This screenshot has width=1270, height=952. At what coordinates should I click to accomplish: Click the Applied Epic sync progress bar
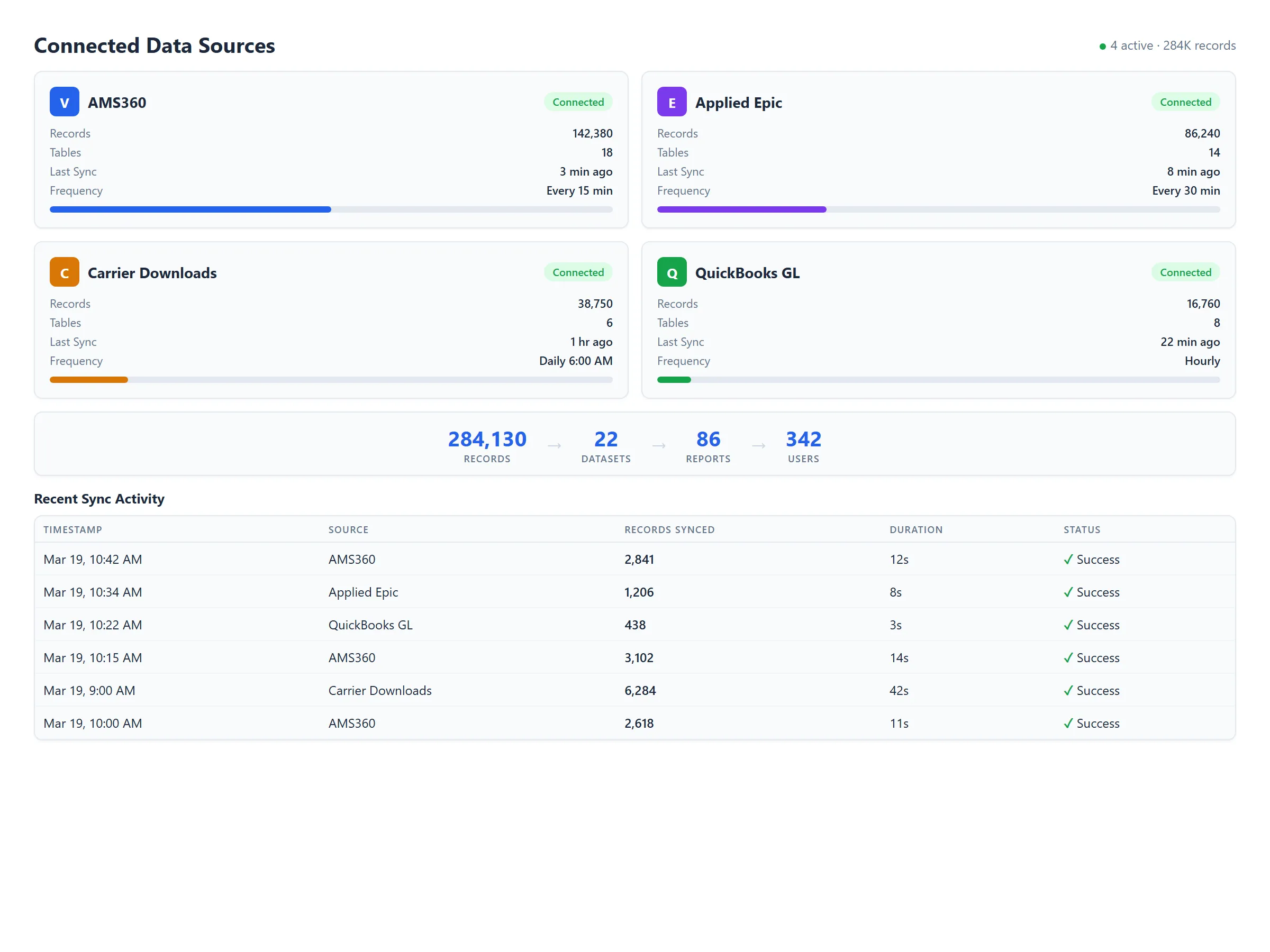coord(938,209)
